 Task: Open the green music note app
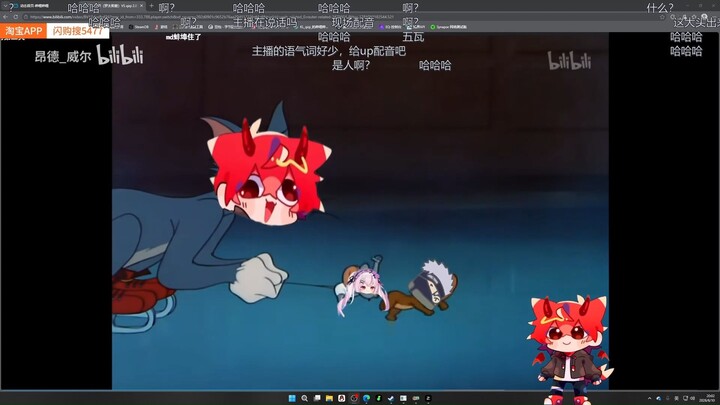pos(378,398)
